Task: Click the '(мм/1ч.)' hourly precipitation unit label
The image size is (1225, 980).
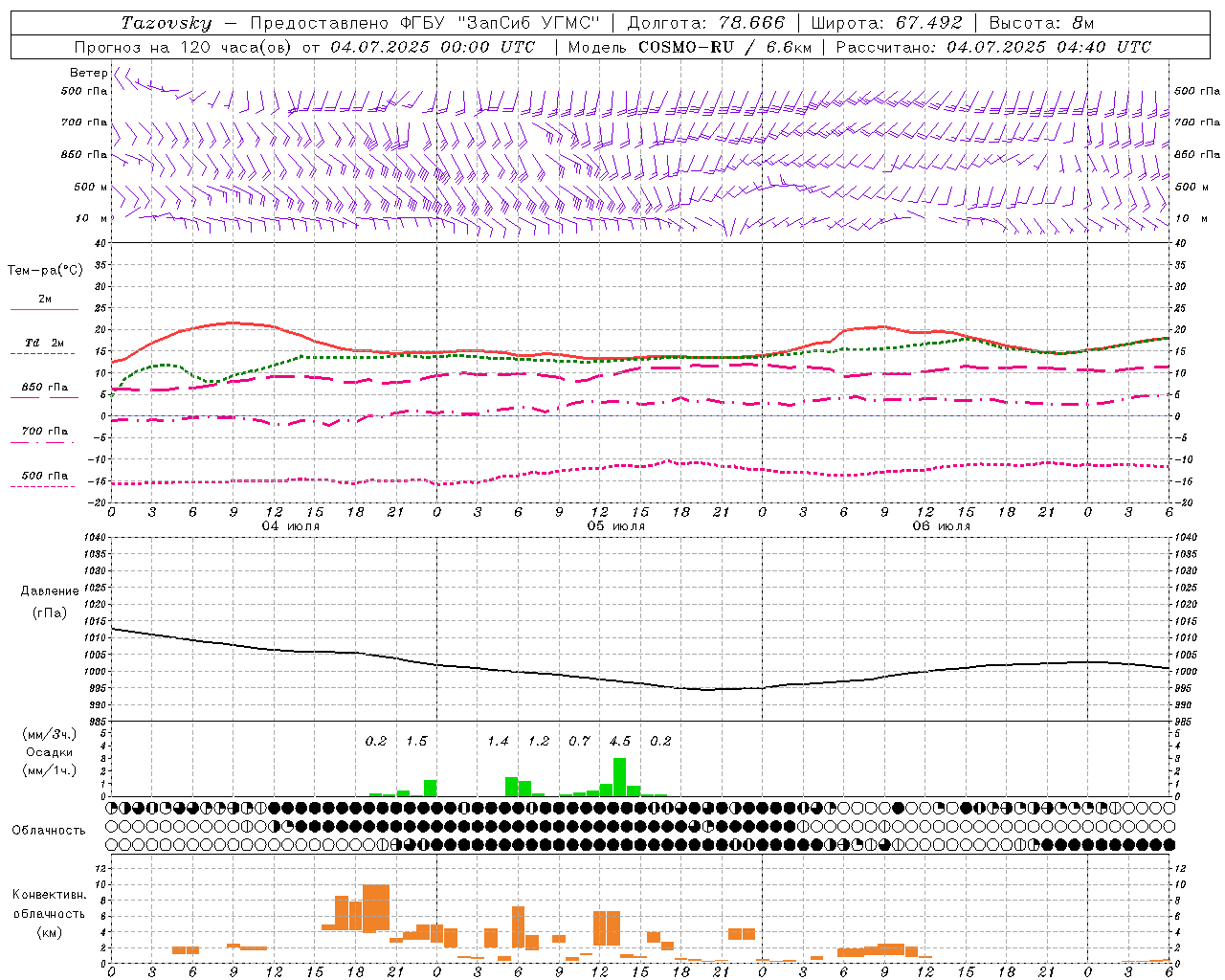Action: 49,770
